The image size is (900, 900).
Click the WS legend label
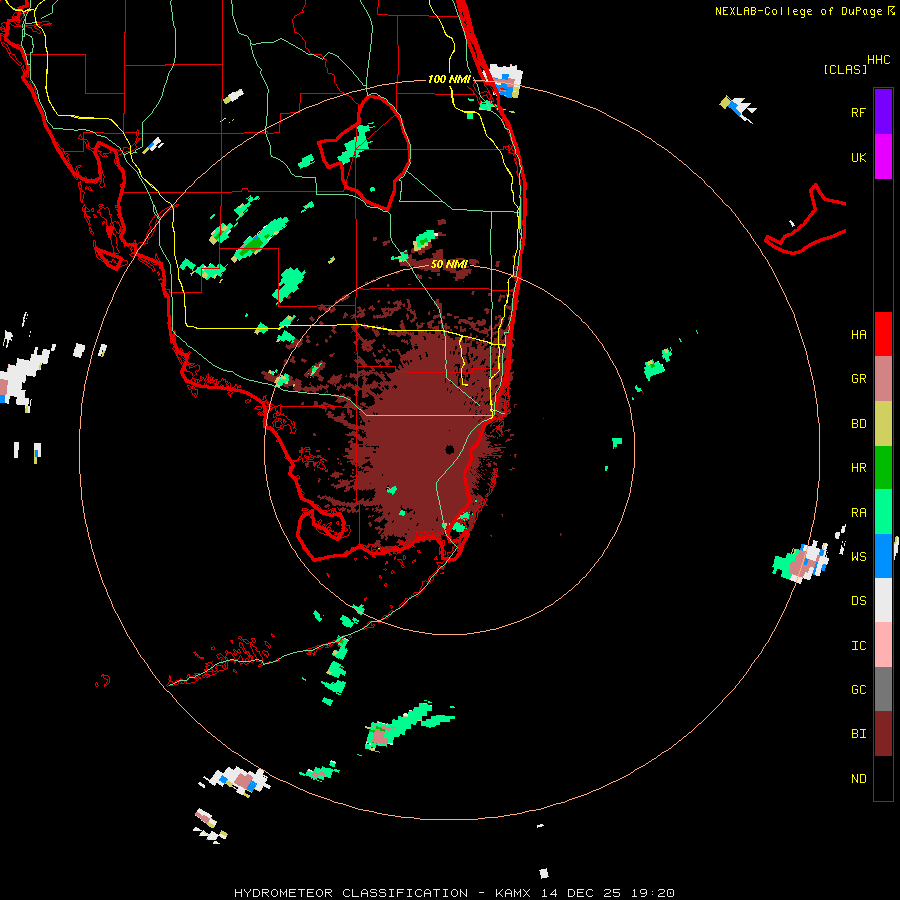[x=858, y=557]
